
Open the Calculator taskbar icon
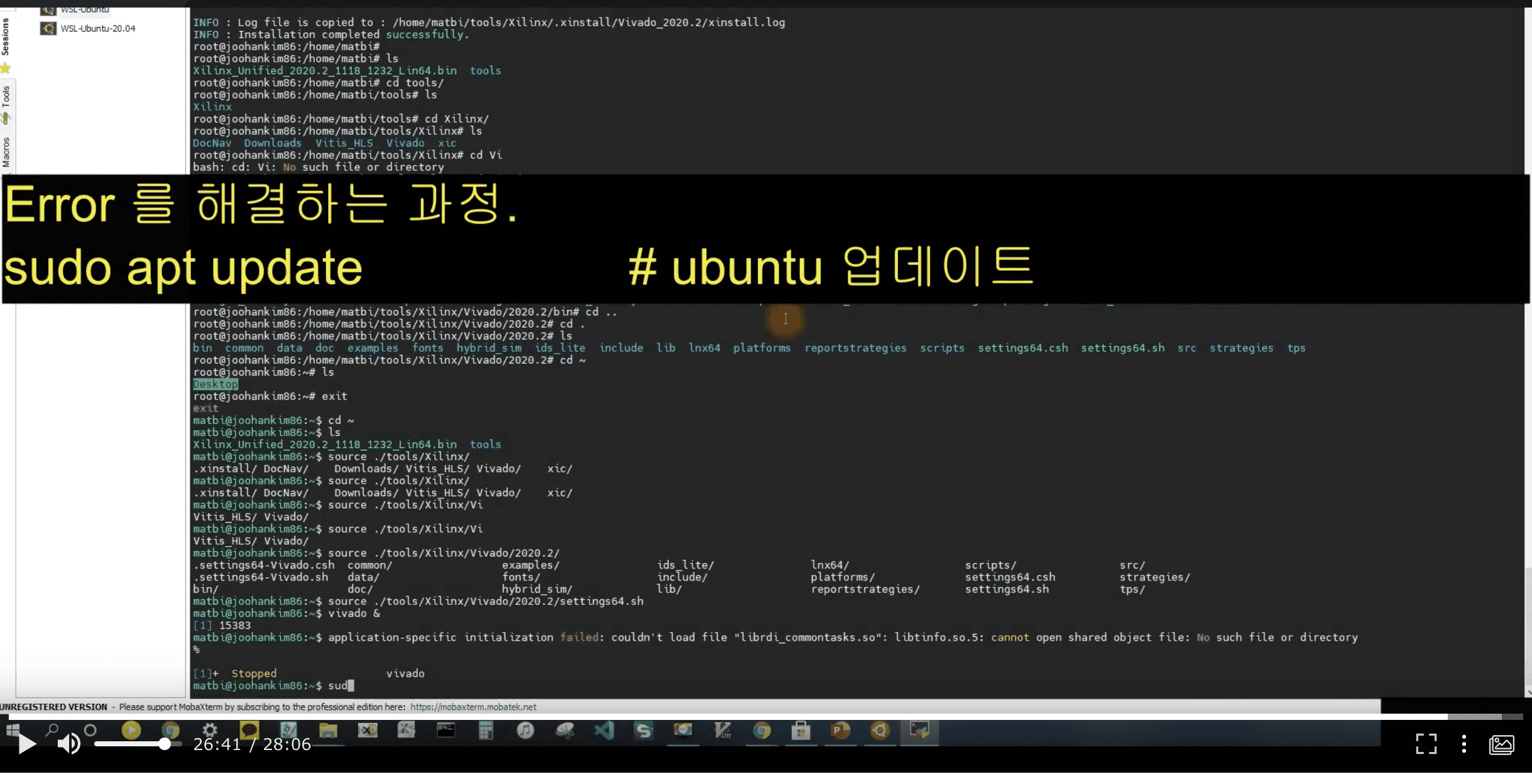point(486,730)
